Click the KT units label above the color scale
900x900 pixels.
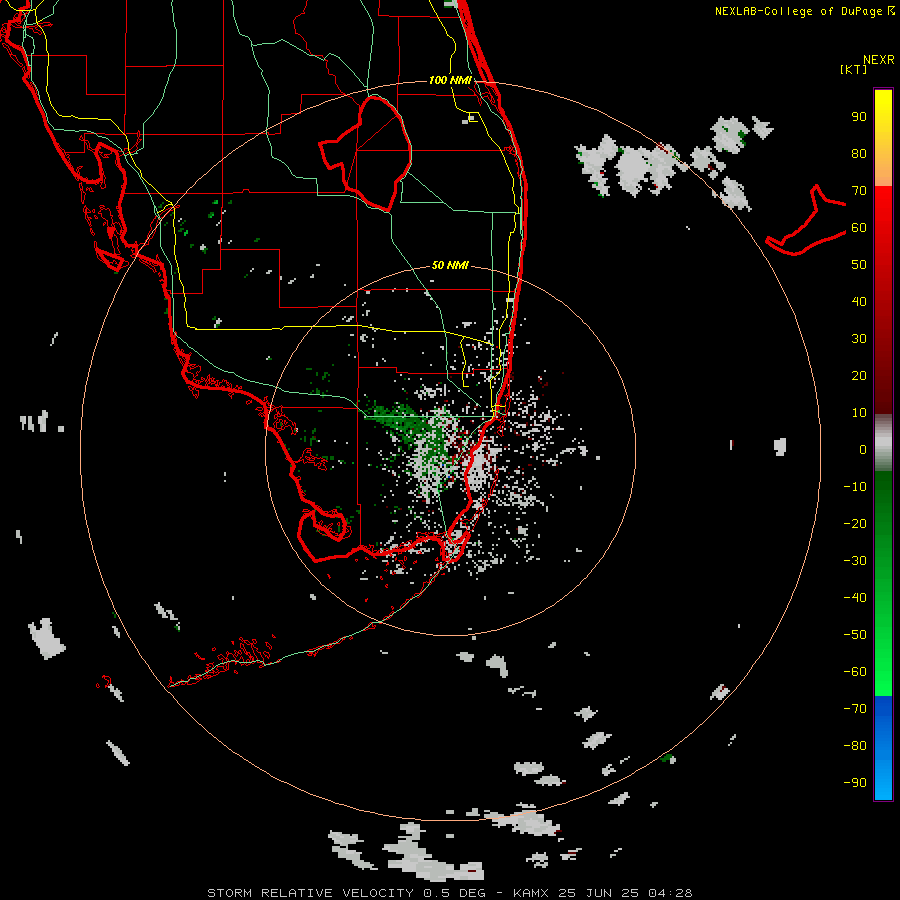coord(853,70)
